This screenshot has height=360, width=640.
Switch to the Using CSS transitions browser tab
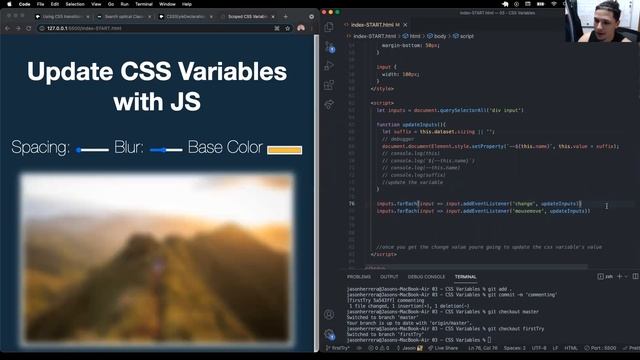[x=61, y=17]
